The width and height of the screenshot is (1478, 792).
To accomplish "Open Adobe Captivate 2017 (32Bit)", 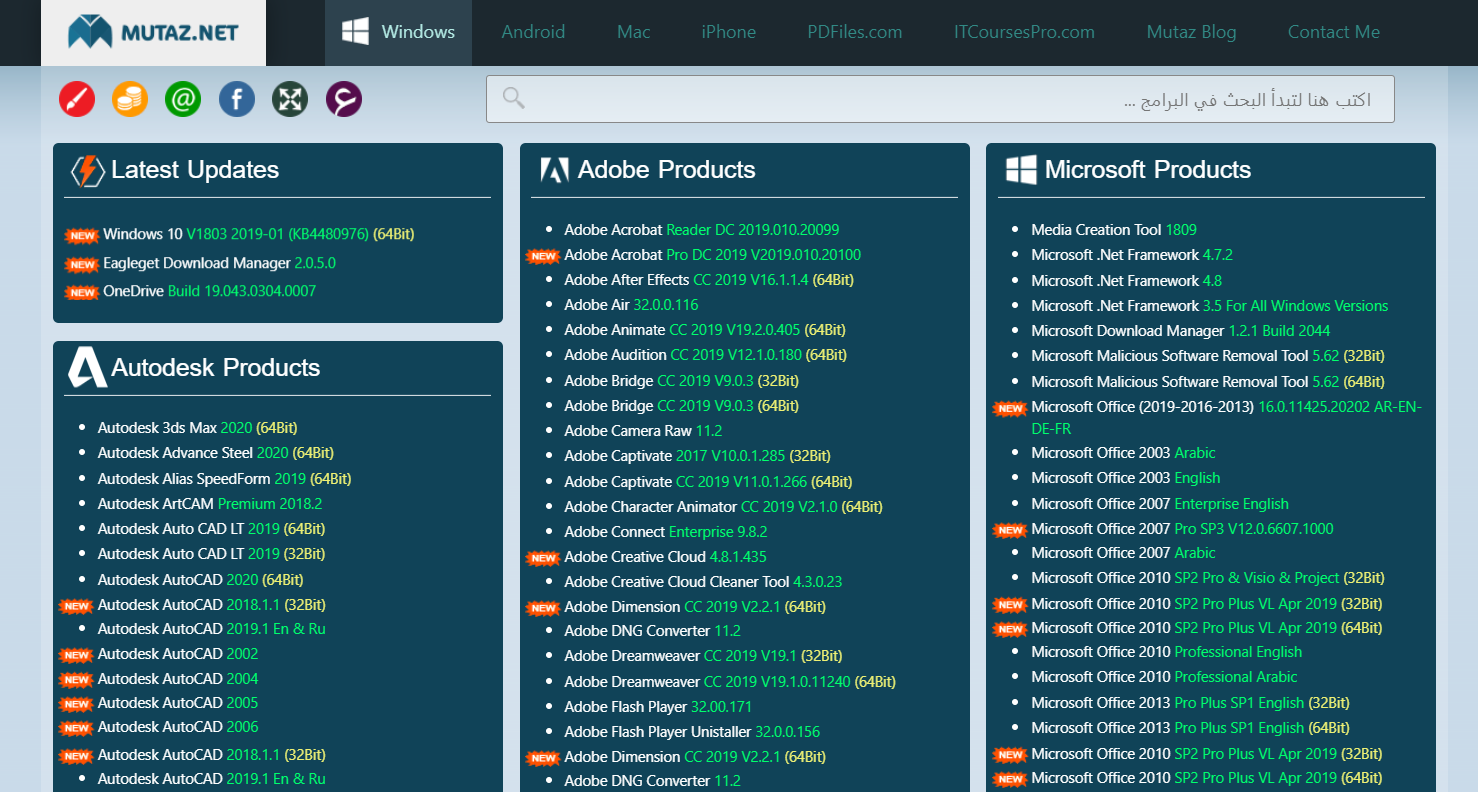I will (697, 456).
